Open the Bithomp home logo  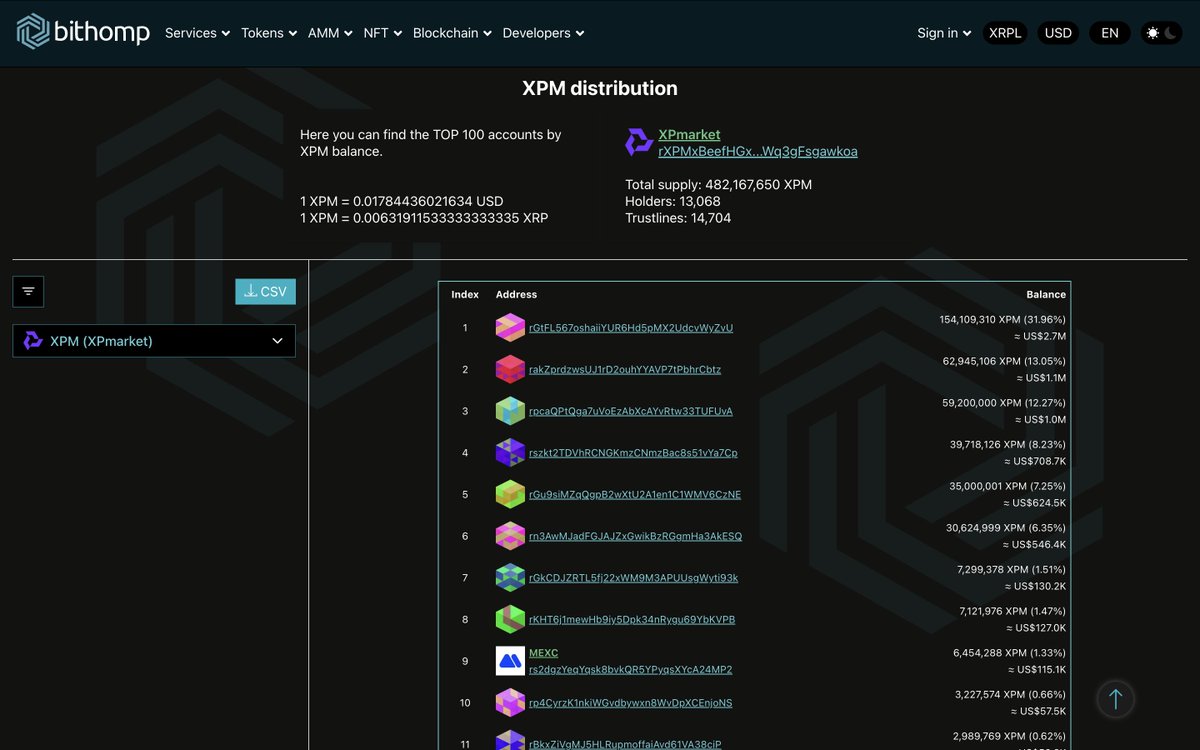coord(83,32)
